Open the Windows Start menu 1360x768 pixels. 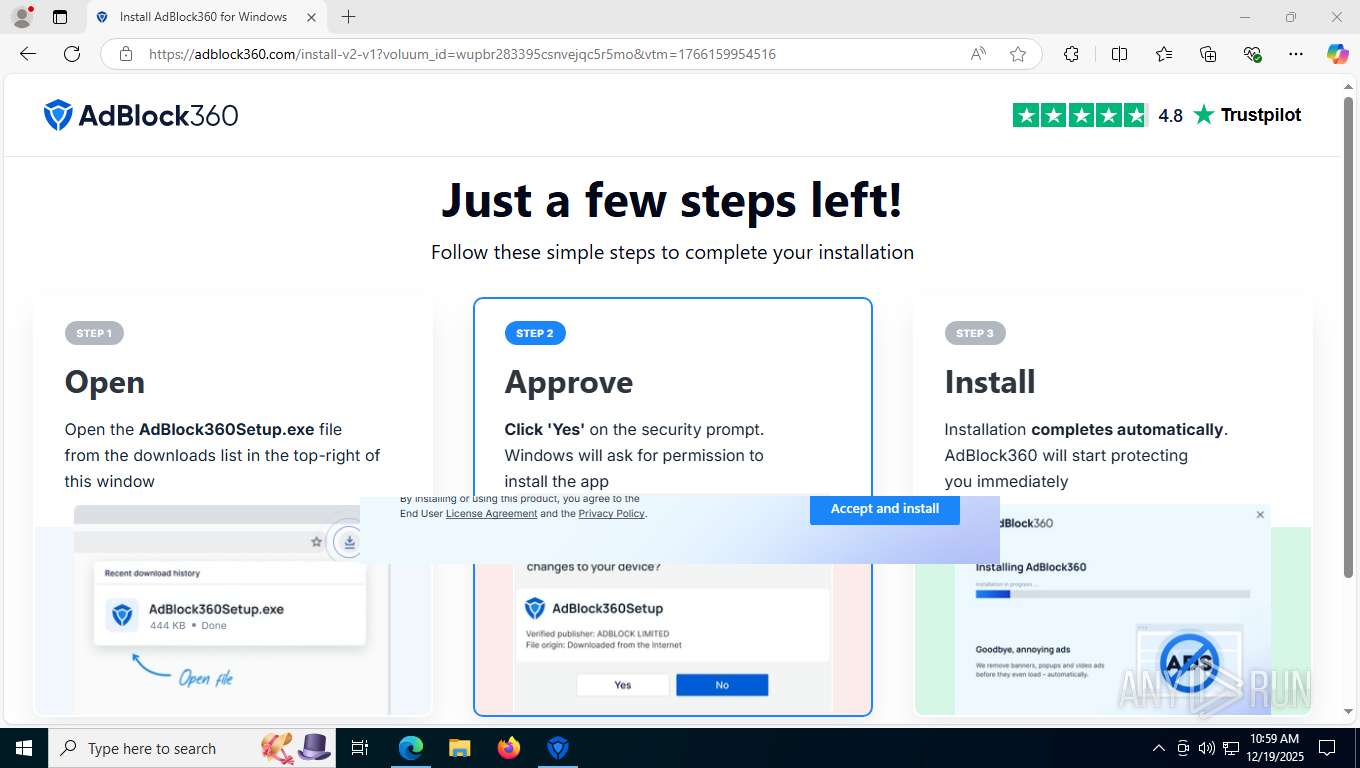tap(24, 748)
